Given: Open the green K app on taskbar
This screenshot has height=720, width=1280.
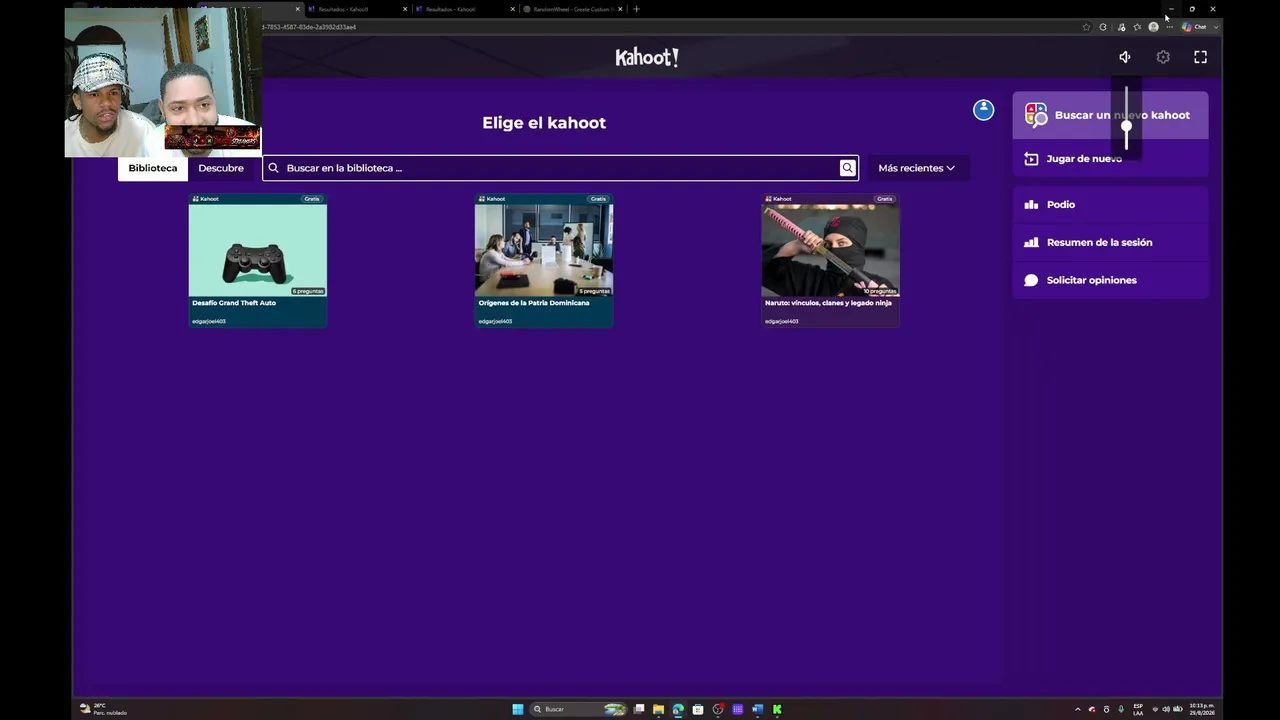Looking at the screenshot, I should (x=777, y=709).
